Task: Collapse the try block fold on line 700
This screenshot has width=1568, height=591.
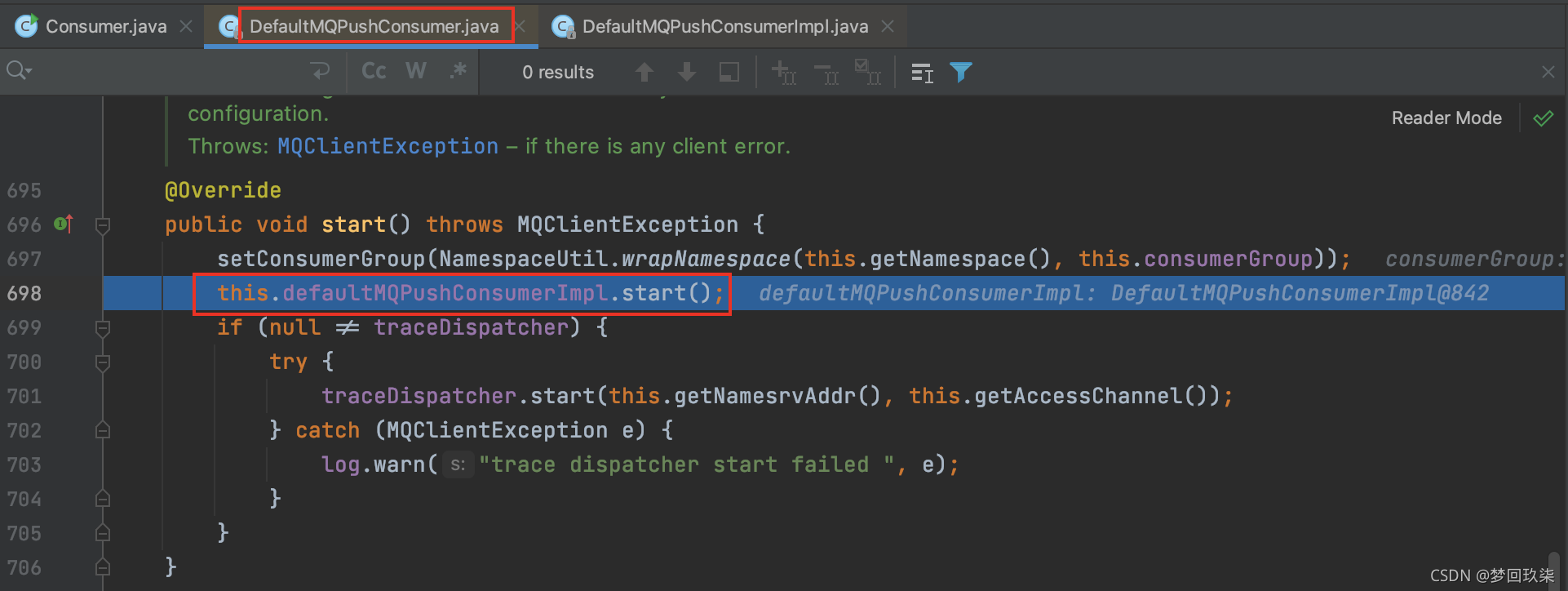Action: [103, 362]
